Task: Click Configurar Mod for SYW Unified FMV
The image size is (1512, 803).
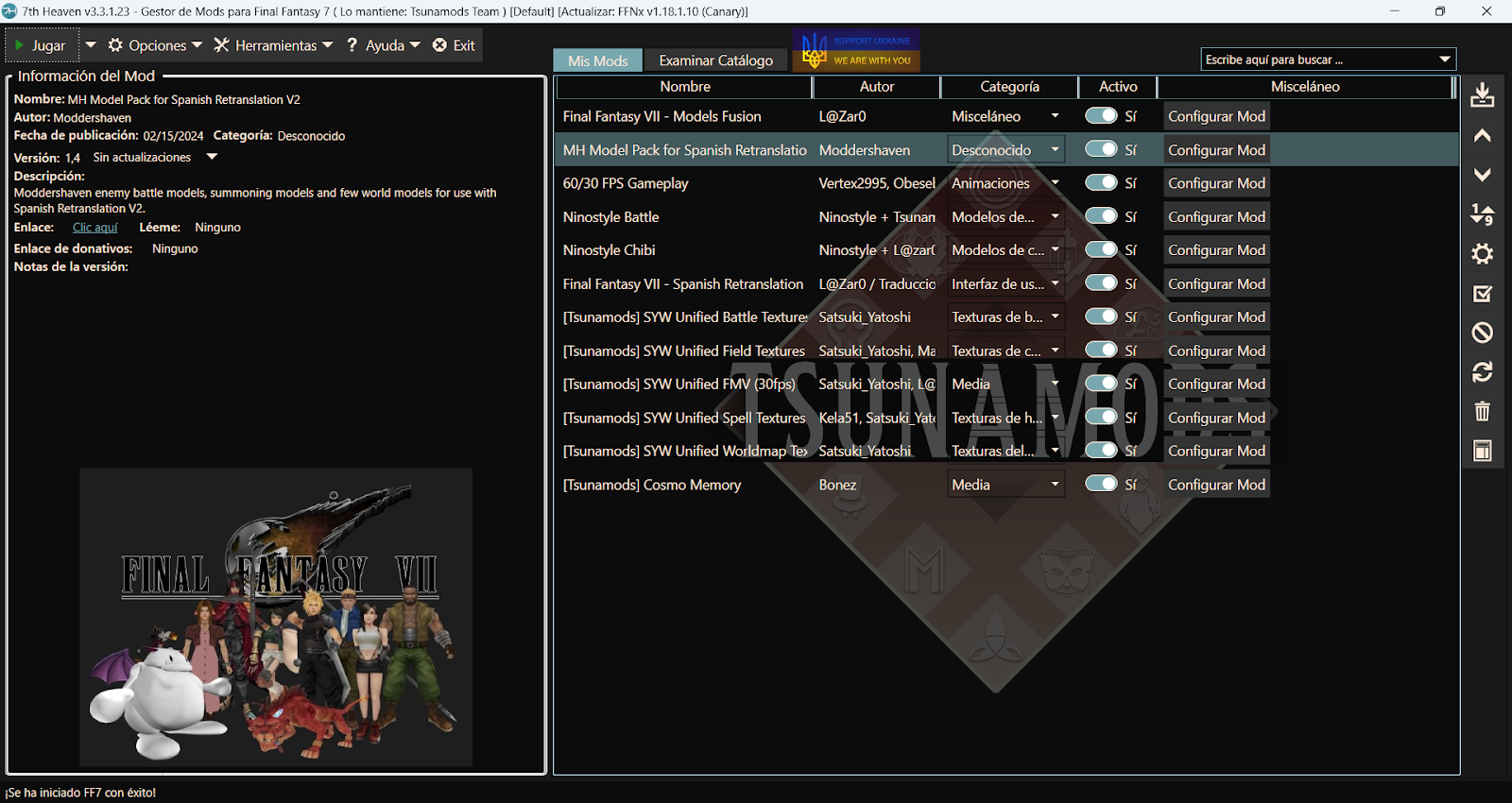Action: coord(1216,384)
